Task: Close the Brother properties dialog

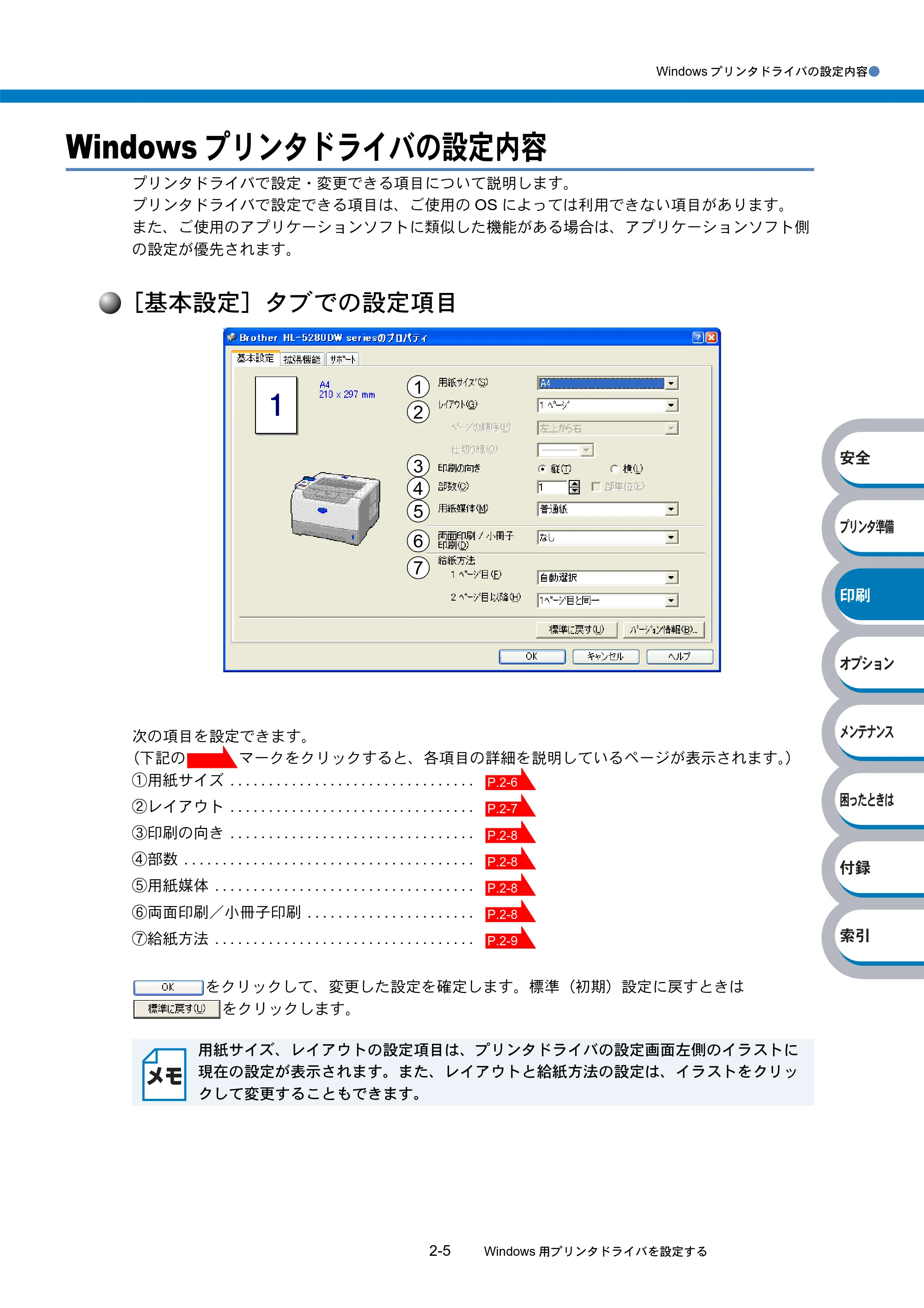Action: pos(711,337)
